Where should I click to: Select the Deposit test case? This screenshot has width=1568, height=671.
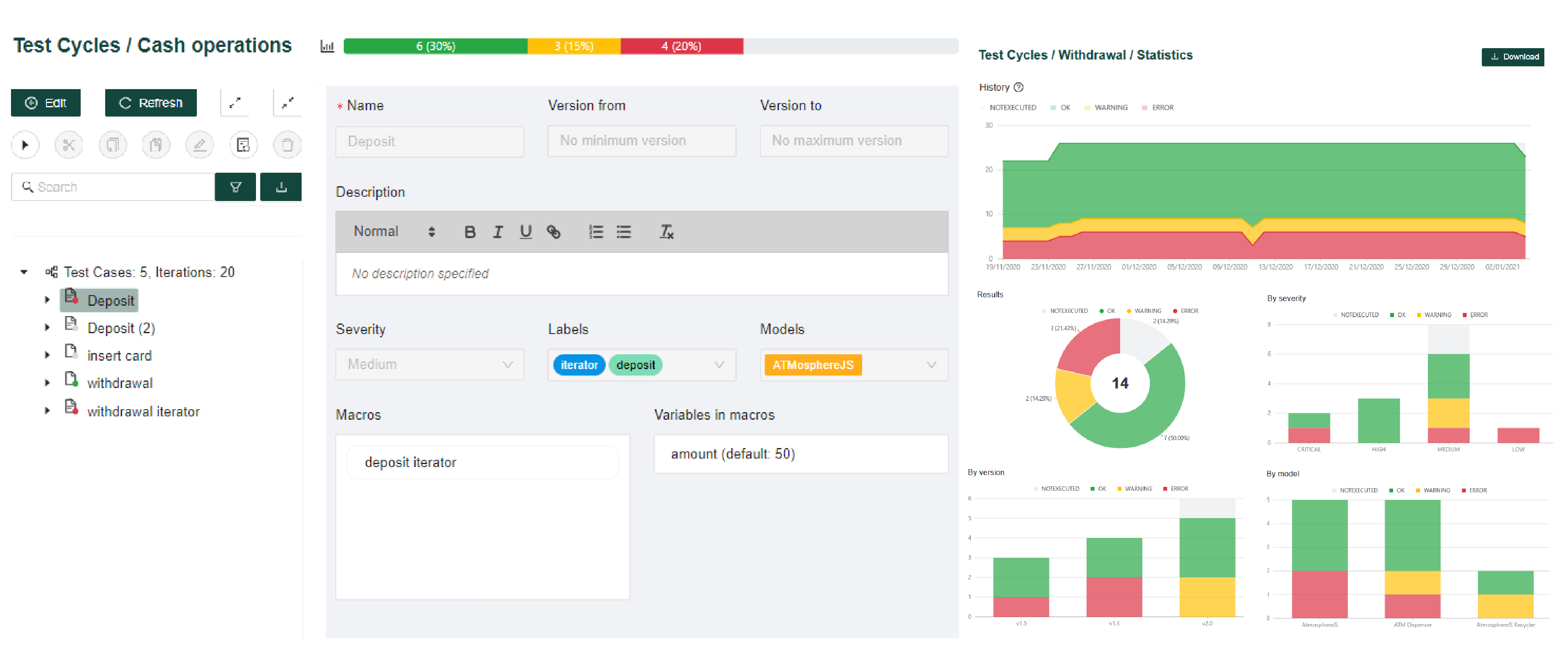(111, 301)
